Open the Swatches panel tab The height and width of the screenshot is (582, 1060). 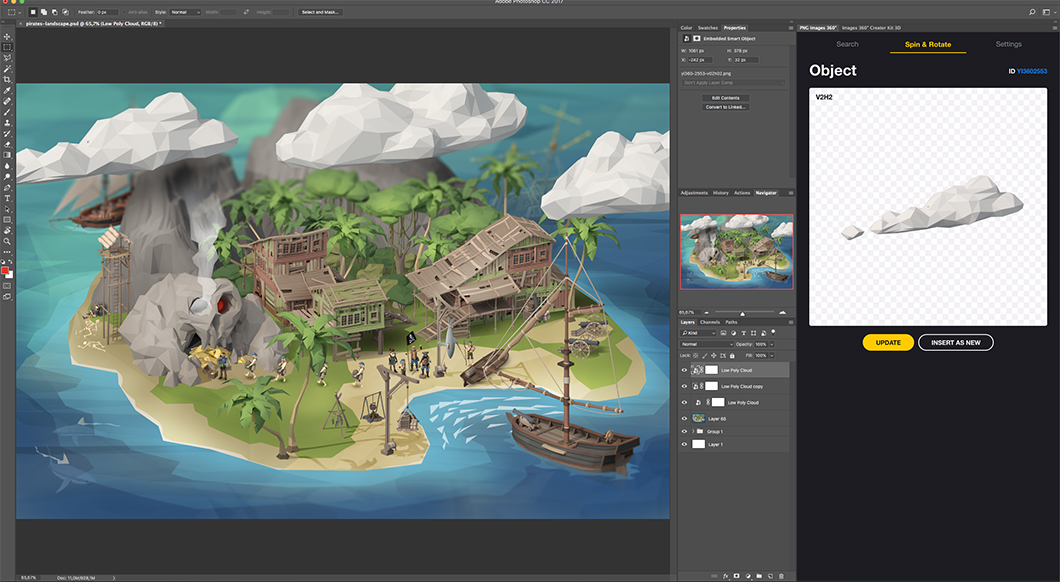click(708, 28)
